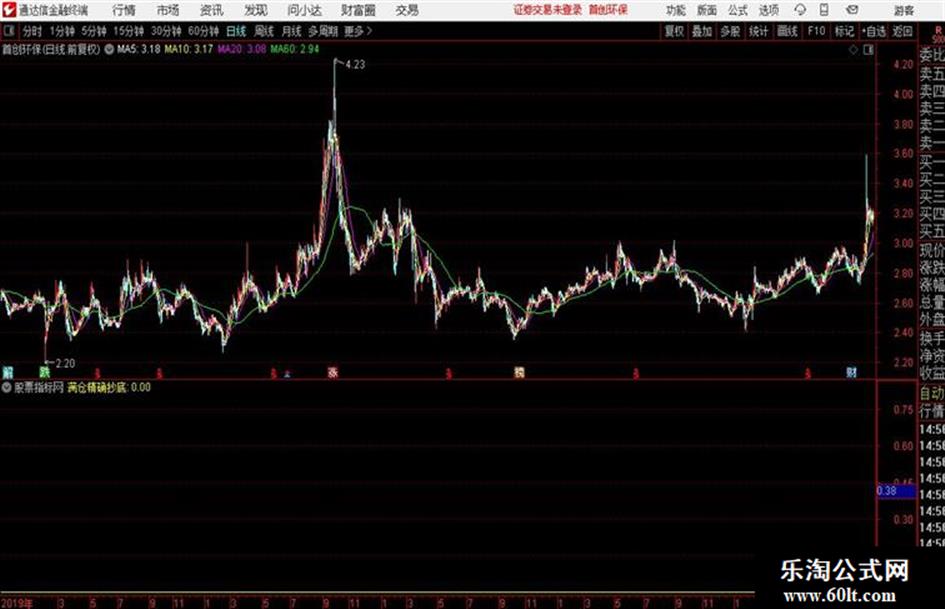Click the envelope message icon
This screenshot has width=945, height=609.
click(x=852, y=10)
